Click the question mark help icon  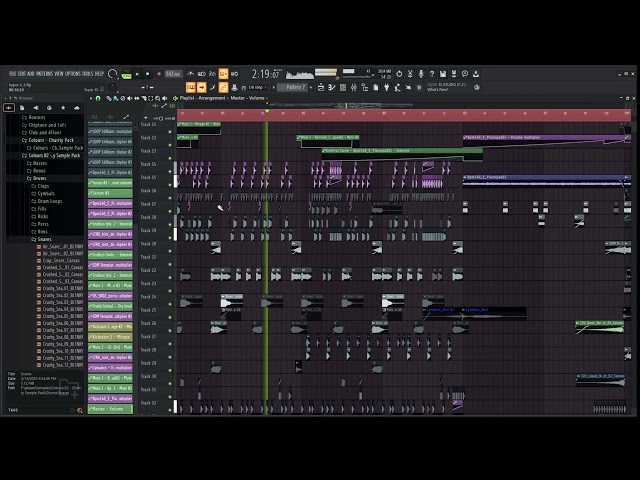pos(432,74)
